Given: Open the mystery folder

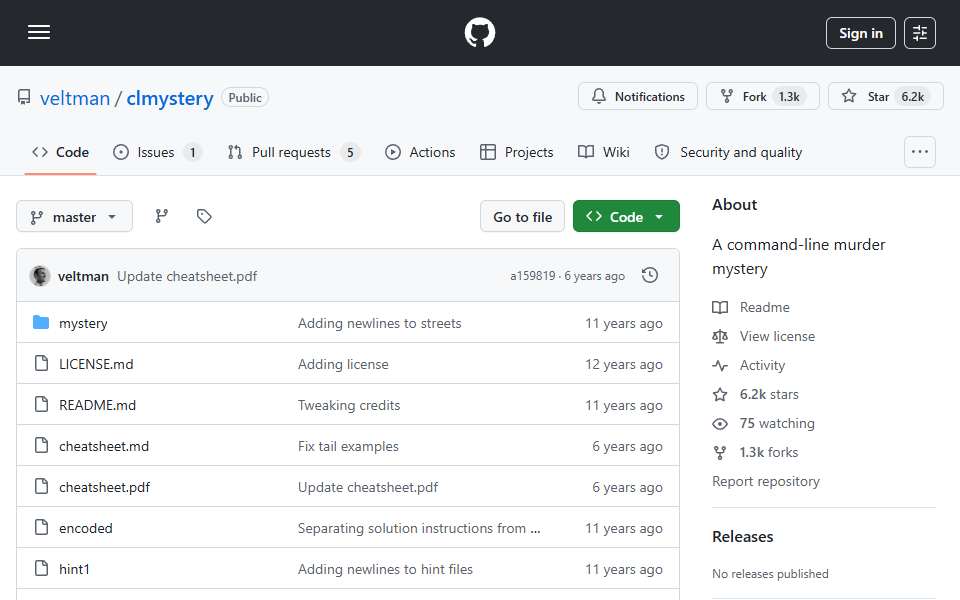Looking at the screenshot, I should pos(83,323).
